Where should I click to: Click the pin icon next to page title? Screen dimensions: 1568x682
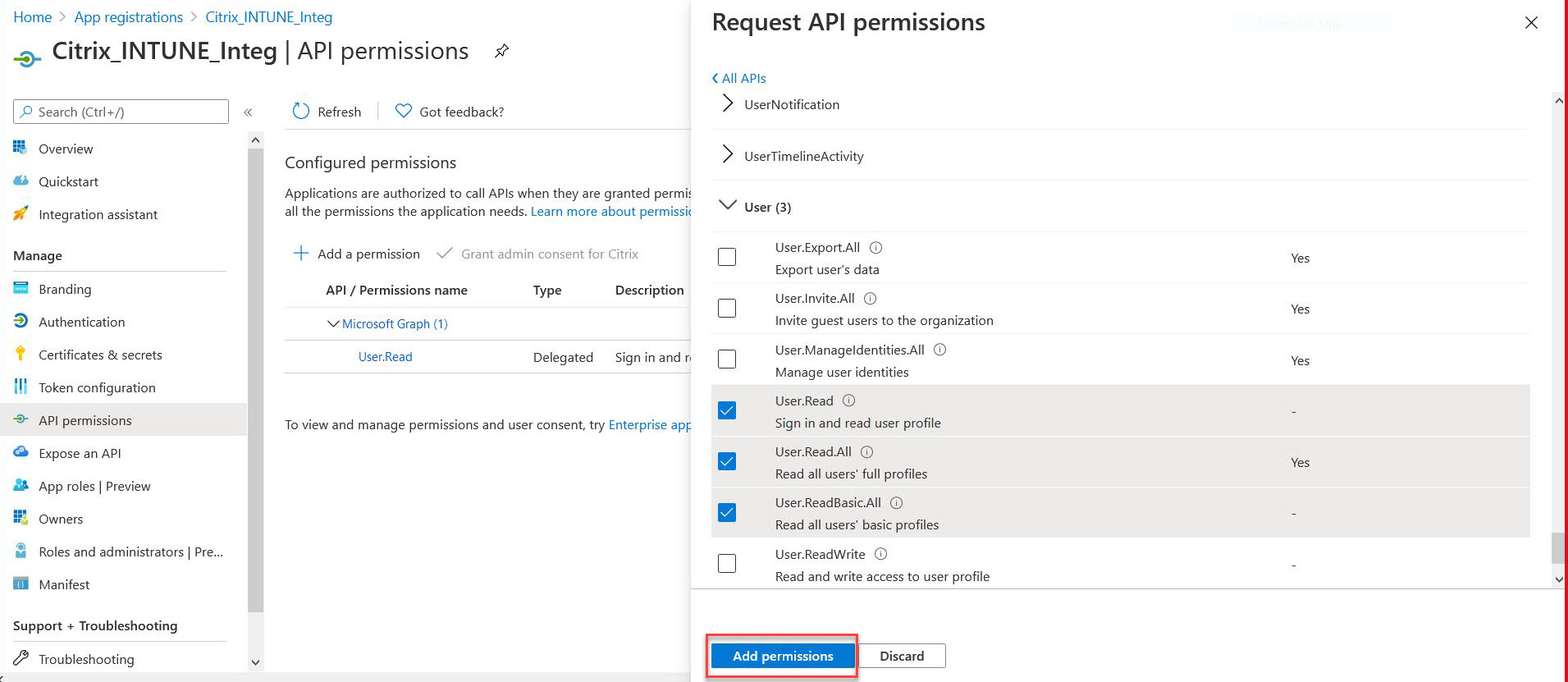coord(501,51)
